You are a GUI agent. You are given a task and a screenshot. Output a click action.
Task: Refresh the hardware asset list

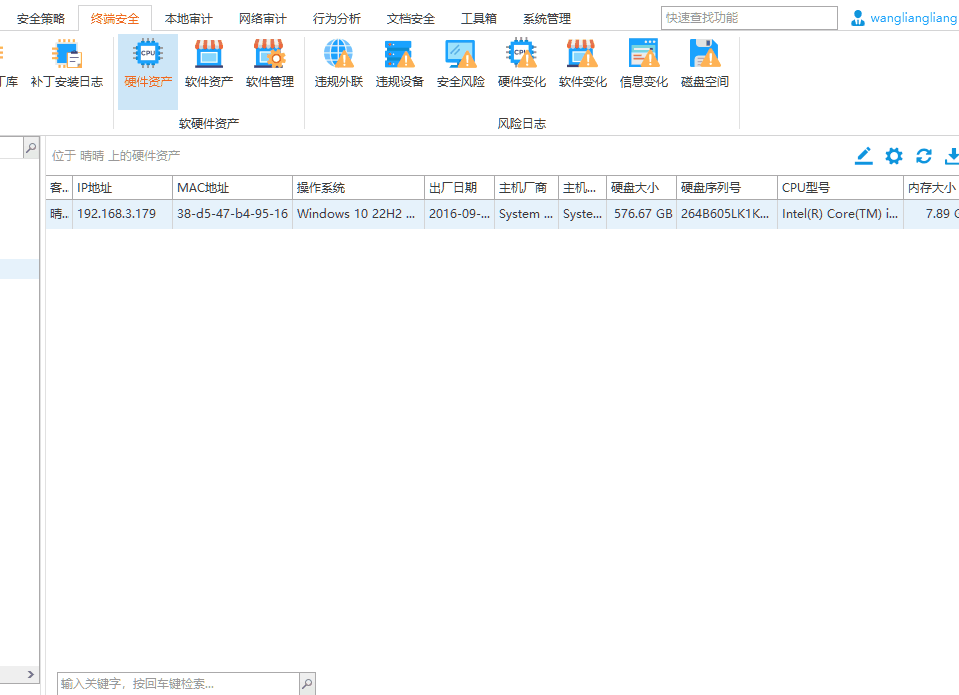pos(924,156)
